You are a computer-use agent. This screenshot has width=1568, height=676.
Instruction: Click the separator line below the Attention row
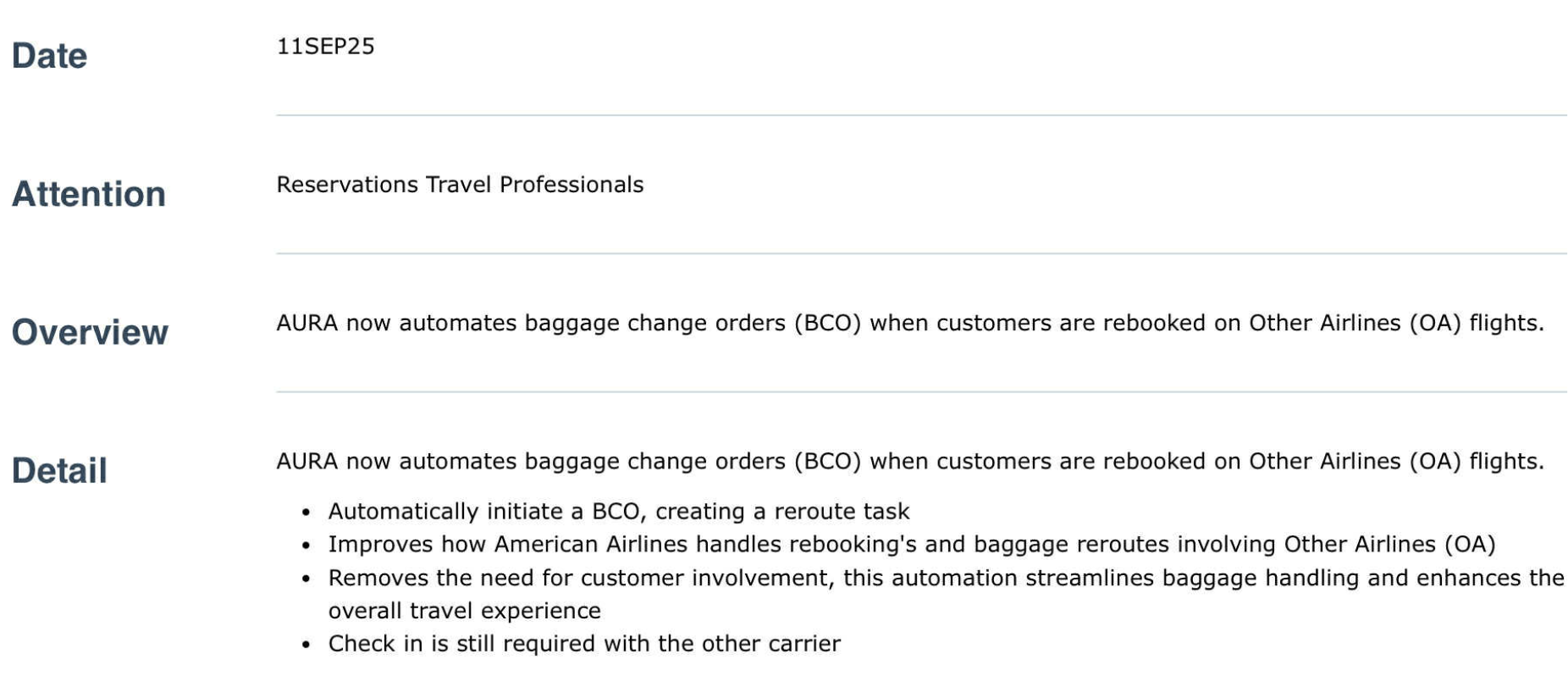(x=921, y=253)
